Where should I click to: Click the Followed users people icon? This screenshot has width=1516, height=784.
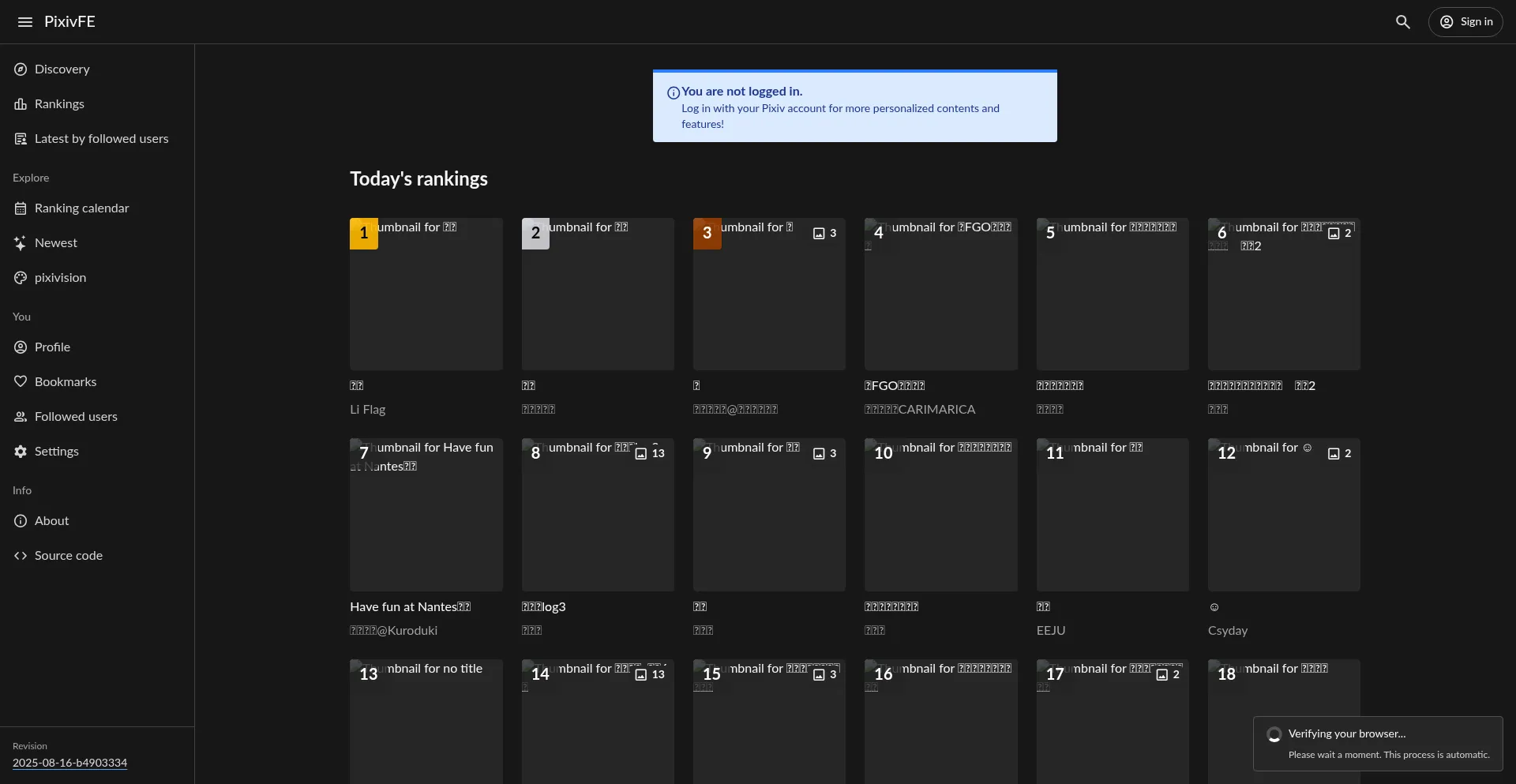click(x=21, y=417)
